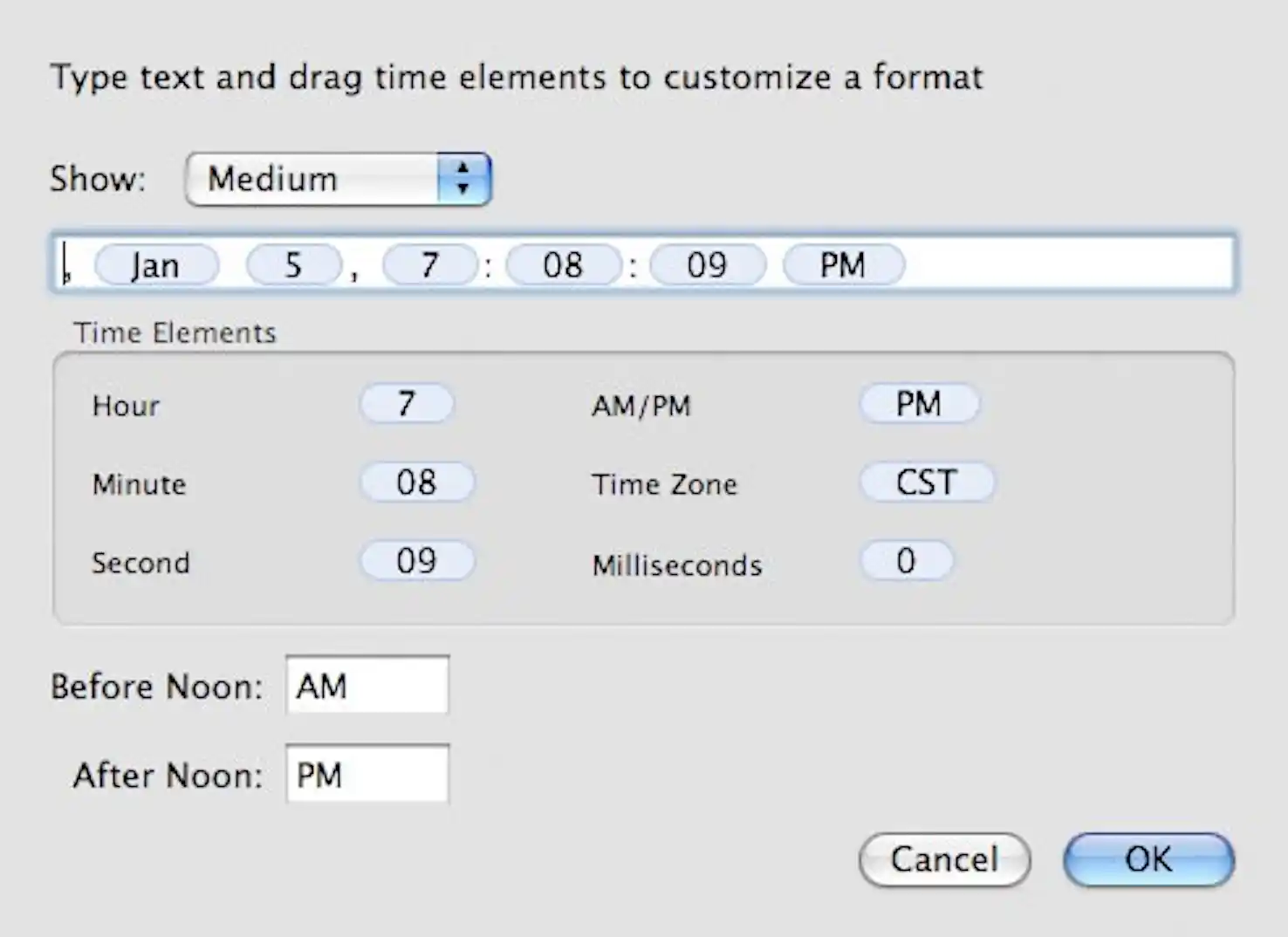Click the Time Elements group label

click(x=175, y=332)
